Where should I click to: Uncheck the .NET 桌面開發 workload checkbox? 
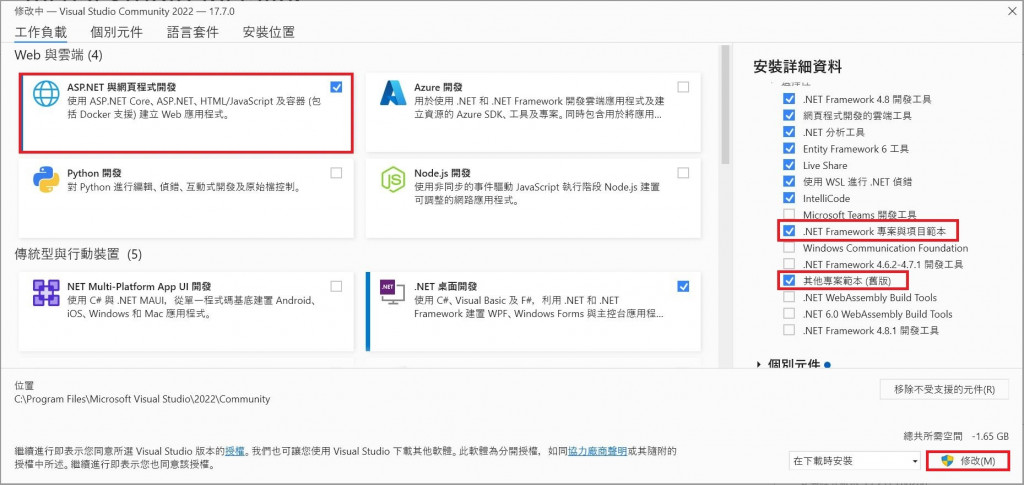[x=683, y=286]
